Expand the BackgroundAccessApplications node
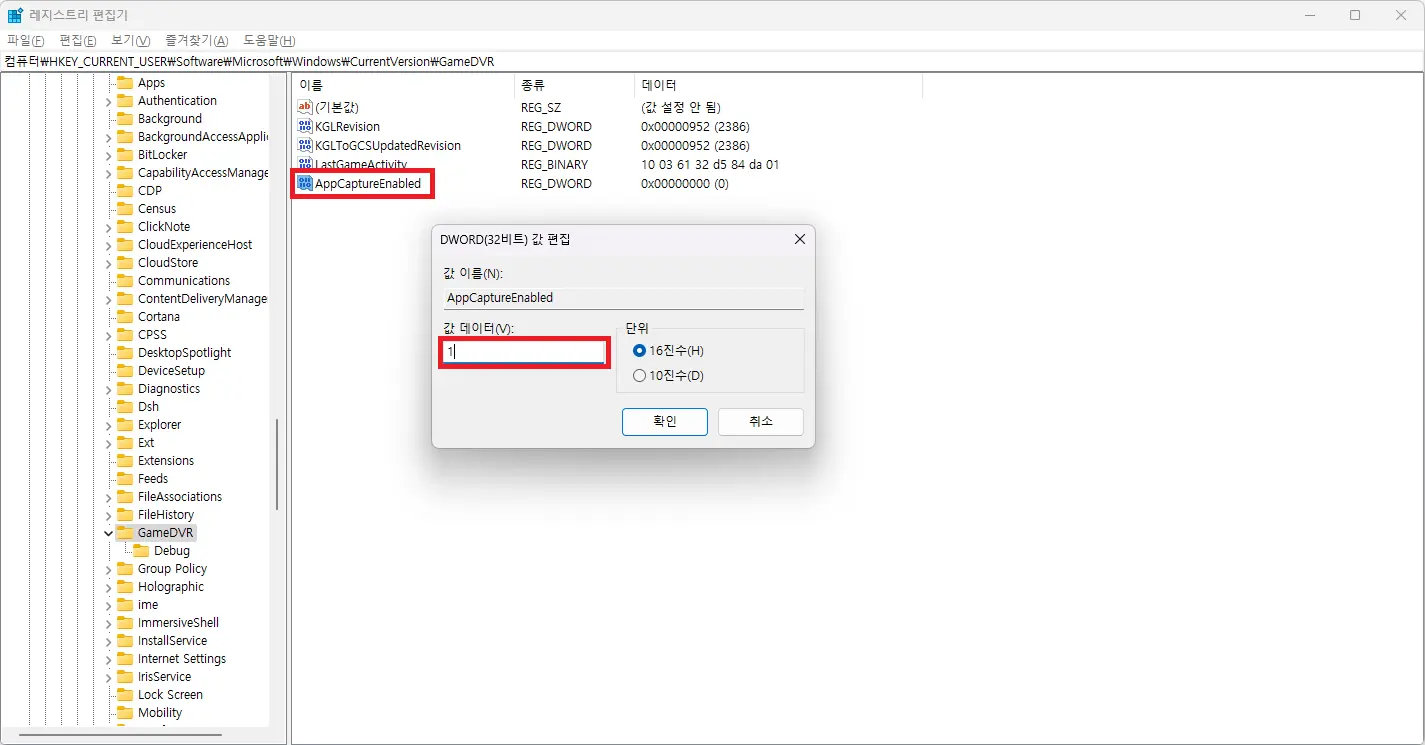The height and width of the screenshot is (745, 1425). 109,137
